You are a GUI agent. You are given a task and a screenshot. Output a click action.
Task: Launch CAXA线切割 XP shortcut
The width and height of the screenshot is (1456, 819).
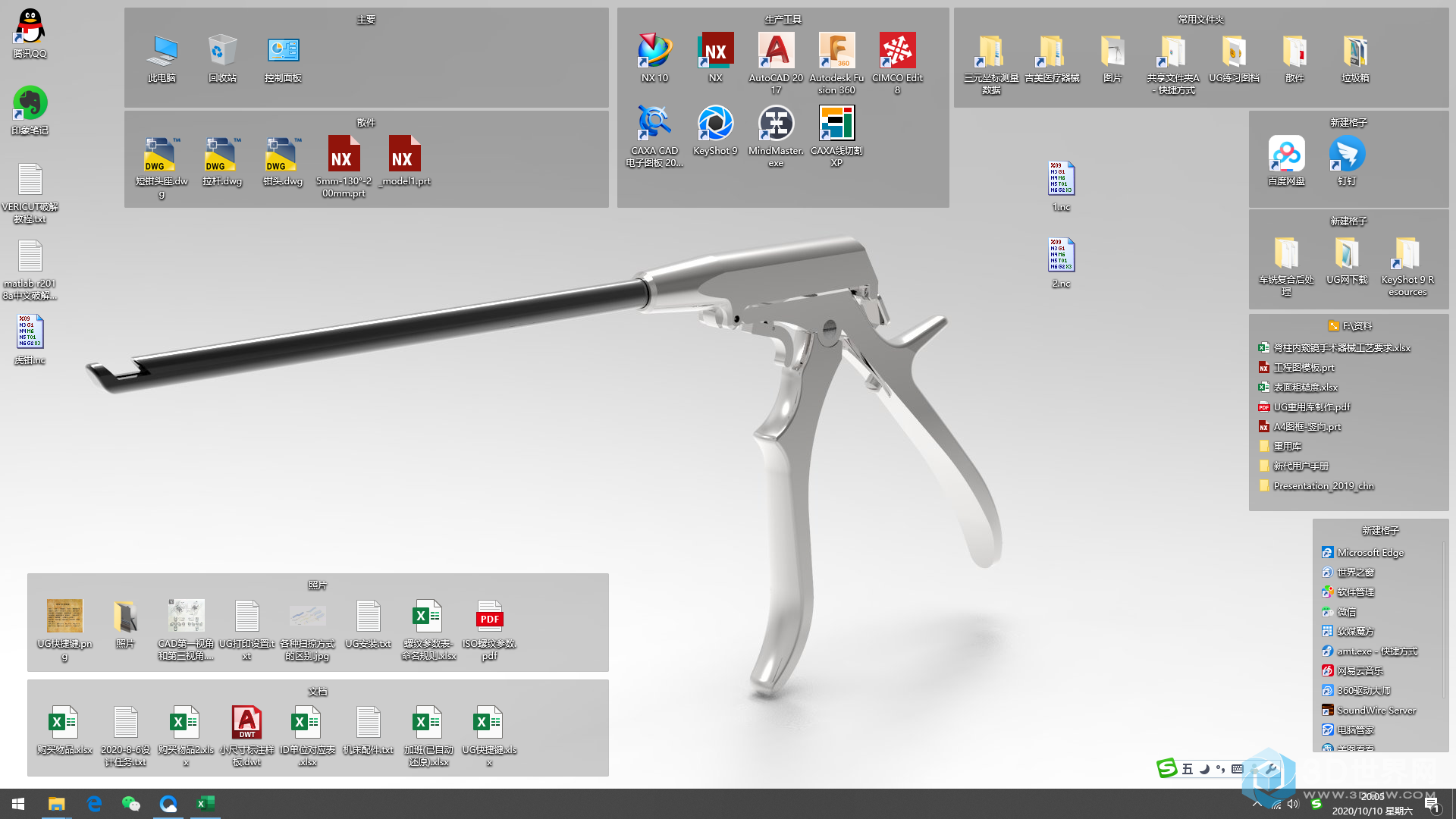coord(836,136)
